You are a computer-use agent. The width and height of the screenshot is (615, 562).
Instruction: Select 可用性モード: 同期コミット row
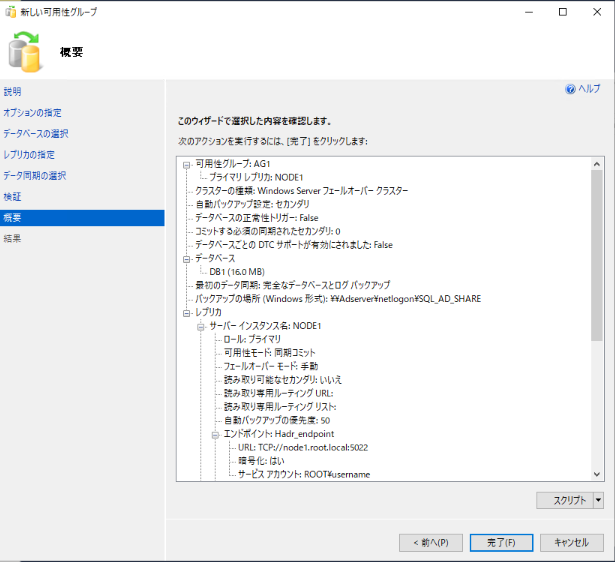pos(269,353)
